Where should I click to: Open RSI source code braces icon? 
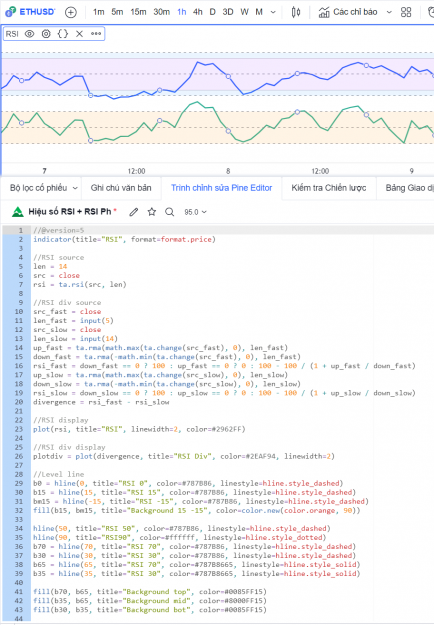pyautogui.click(x=63, y=34)
